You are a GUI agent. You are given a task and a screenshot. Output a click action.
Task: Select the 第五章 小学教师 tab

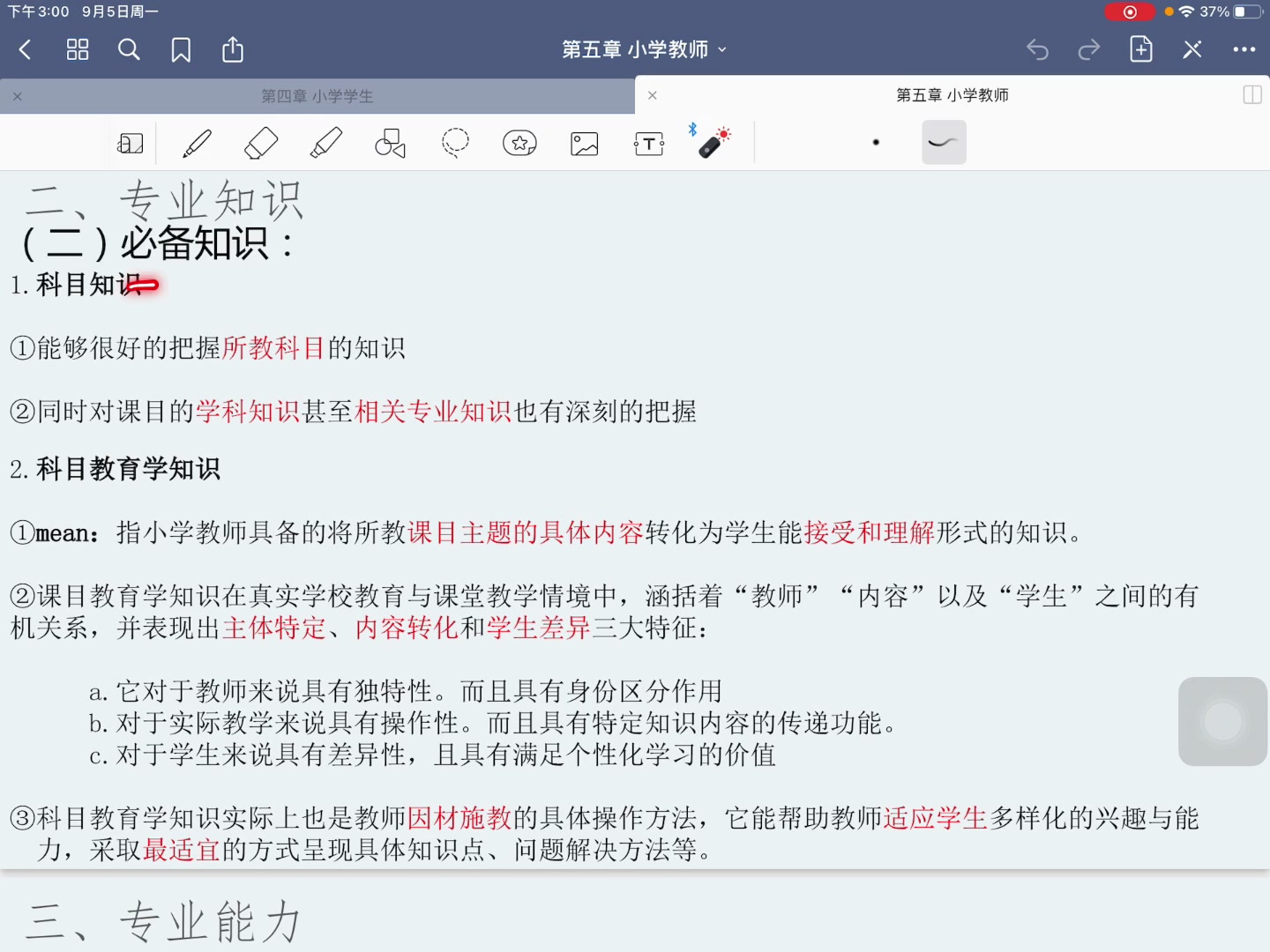[952, 95]
